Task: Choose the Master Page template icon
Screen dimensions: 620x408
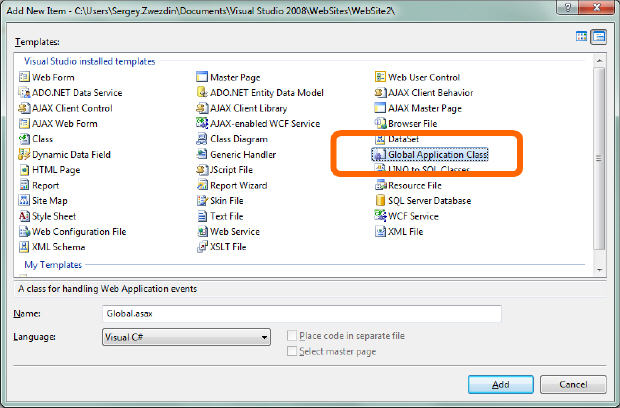Action: [x=202, y=77]
